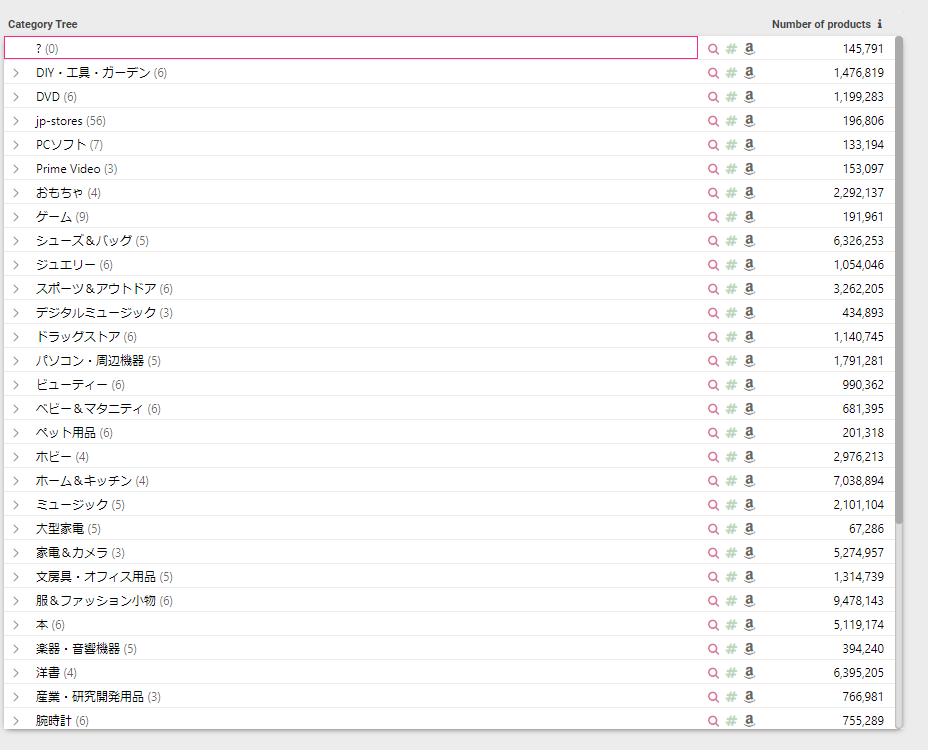
Task: Click hash icon for Prime Video row
Action: pyautogui.click(x=731, y=169)
